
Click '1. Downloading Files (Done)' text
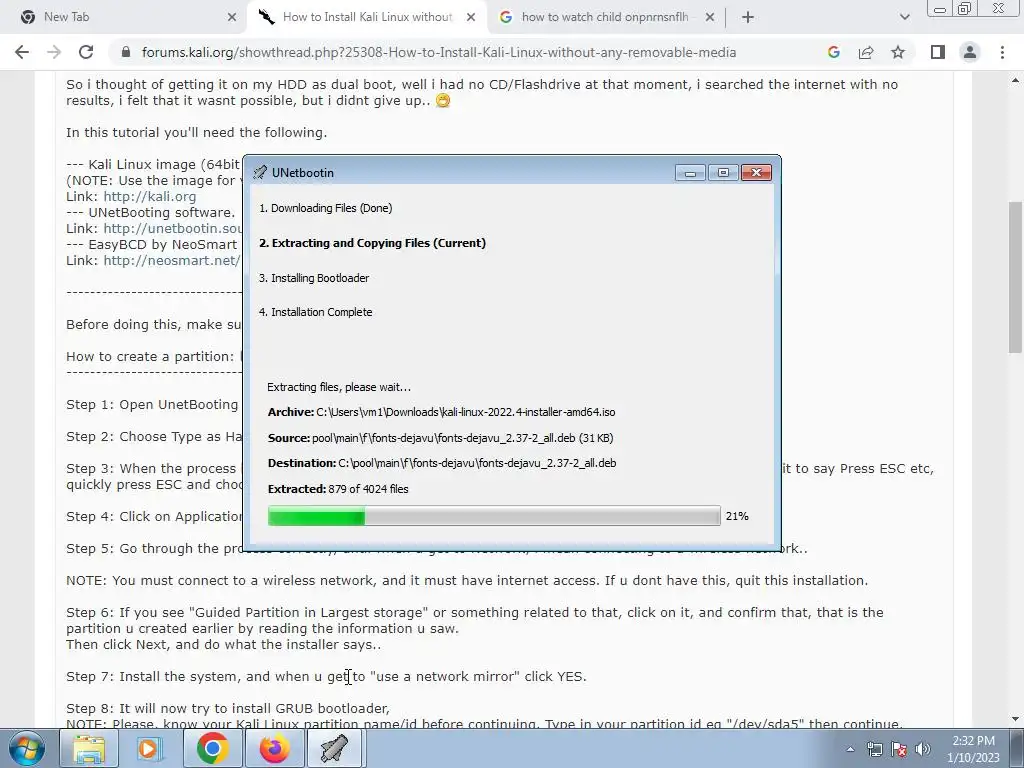pyautogui.click(x=325, y=208)
